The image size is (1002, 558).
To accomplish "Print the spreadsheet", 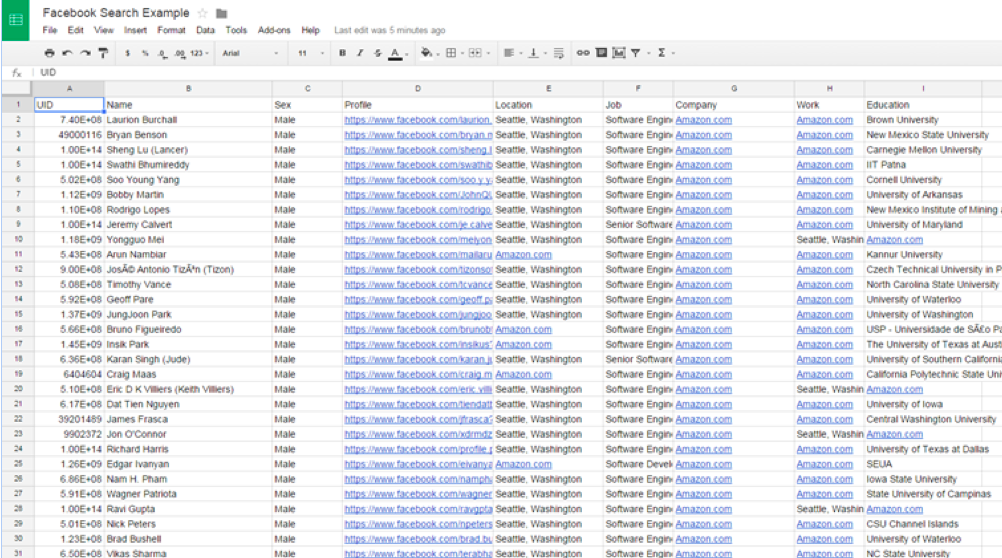I will [x=49, y=53].
